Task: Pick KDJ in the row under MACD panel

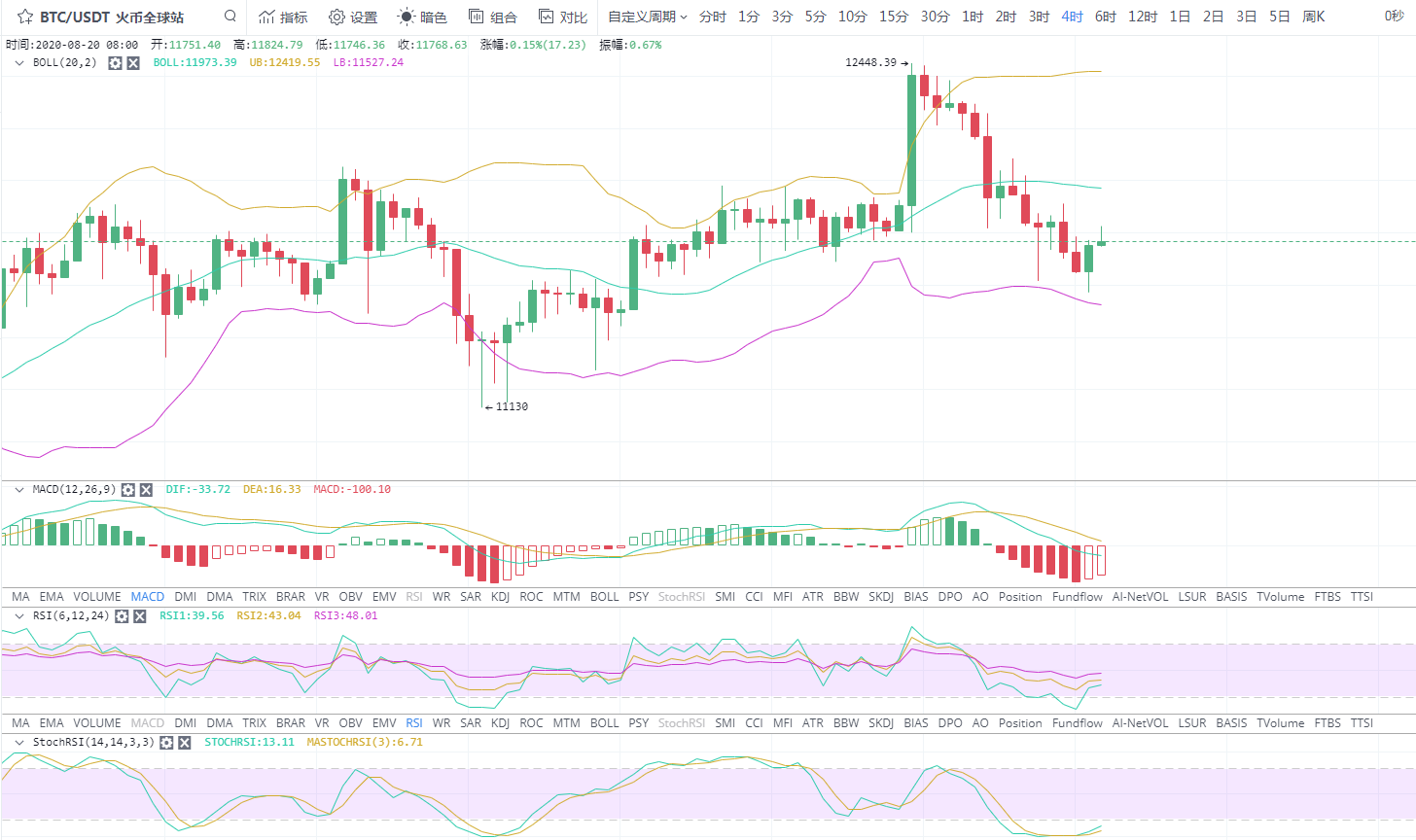Action: coord(501,597)
